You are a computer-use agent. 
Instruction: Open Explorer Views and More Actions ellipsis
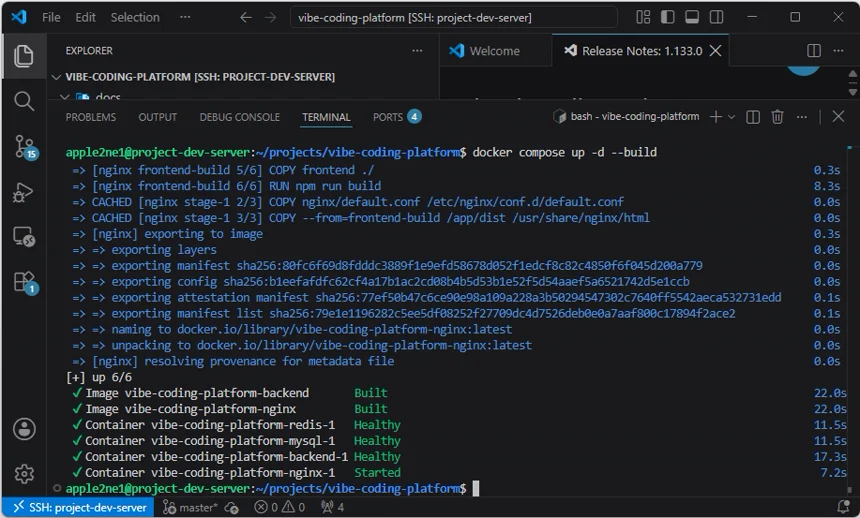(417, 50)
